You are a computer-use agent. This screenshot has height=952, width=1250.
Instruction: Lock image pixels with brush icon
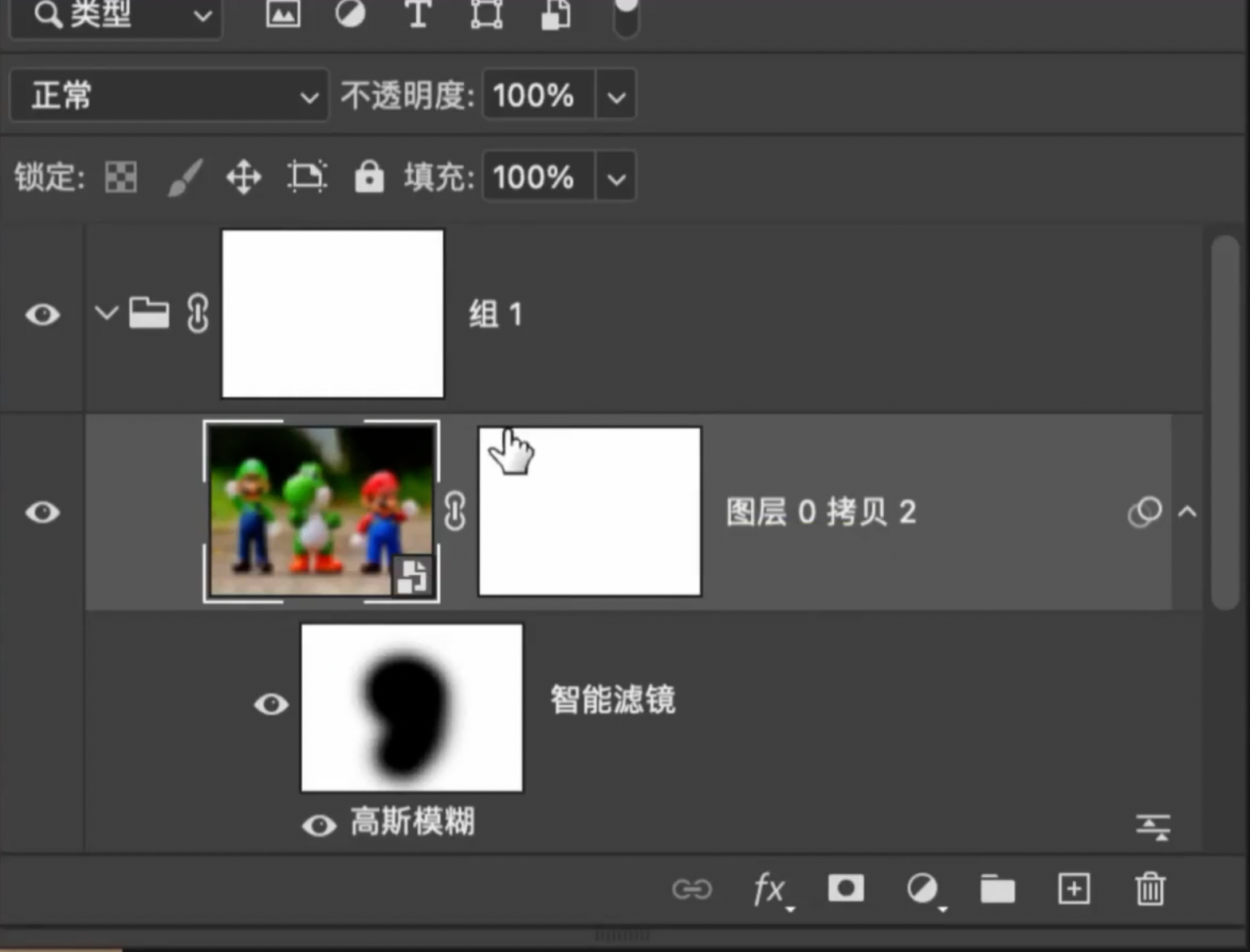click(x=185, y=177)
